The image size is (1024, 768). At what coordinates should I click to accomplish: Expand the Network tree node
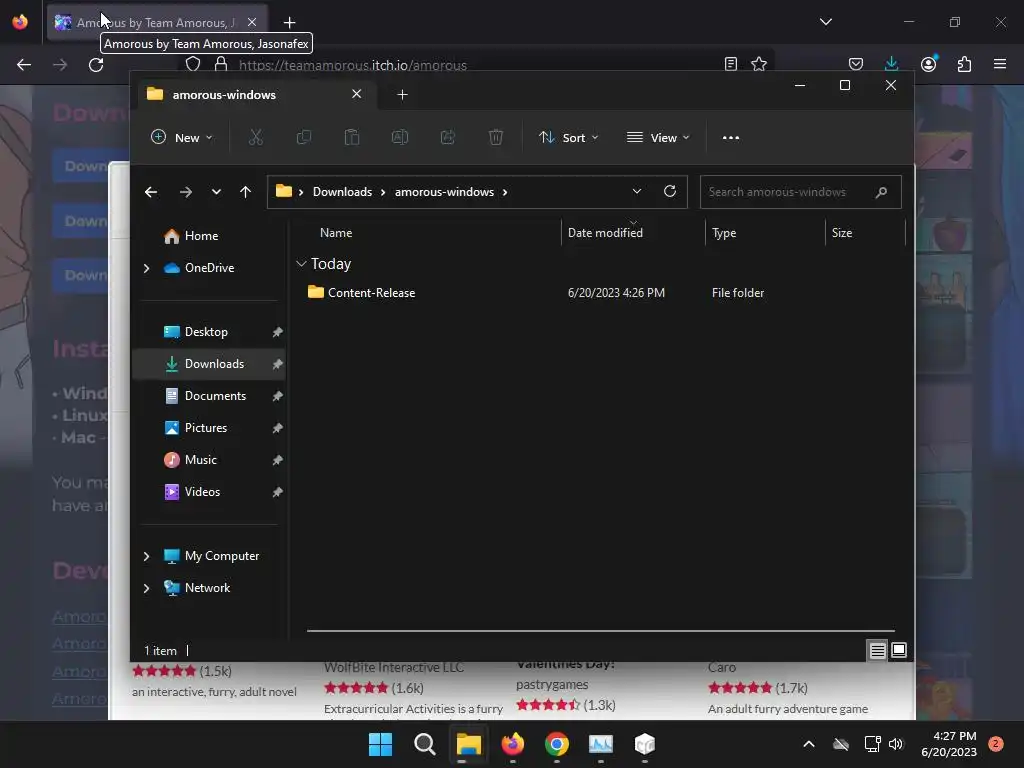[x=146, y=588]
